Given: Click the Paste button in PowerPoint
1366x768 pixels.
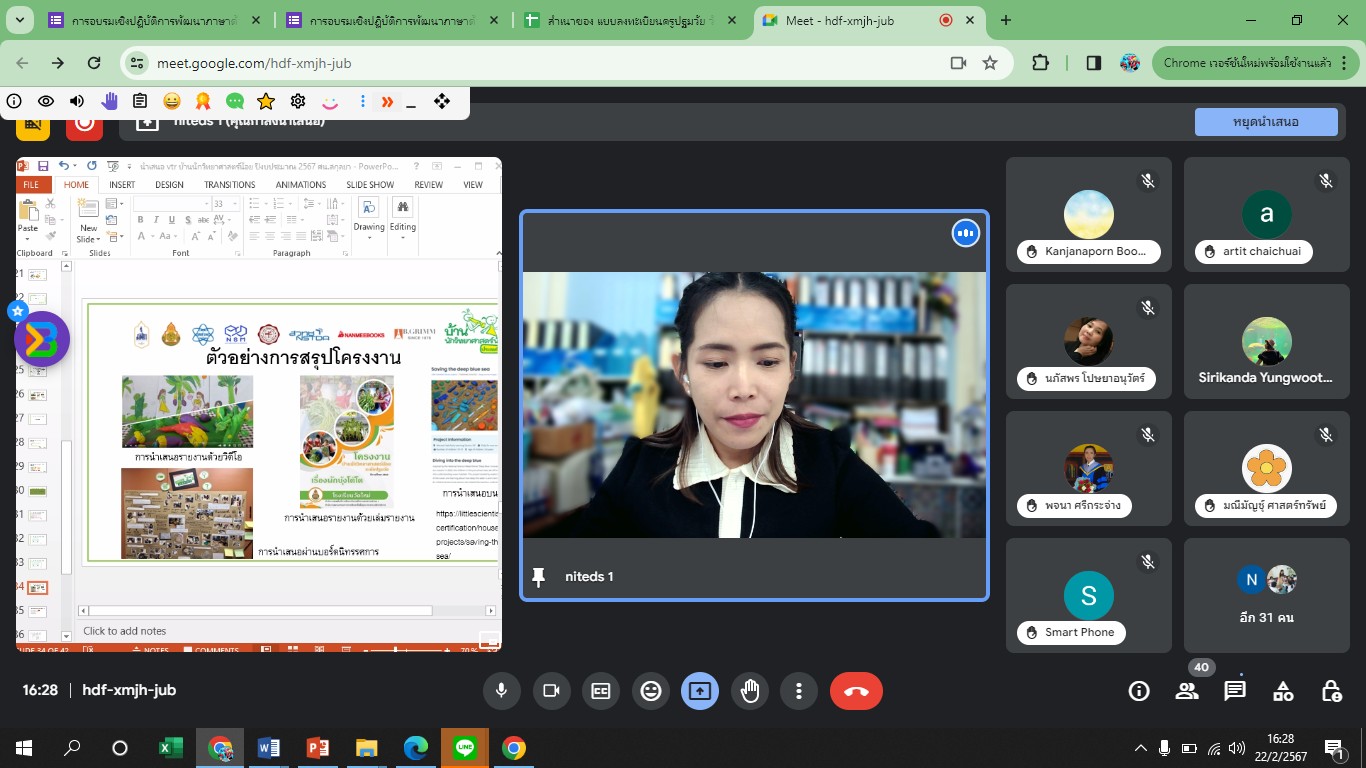Looking at the screenshot, I should (x=28, y=217).
